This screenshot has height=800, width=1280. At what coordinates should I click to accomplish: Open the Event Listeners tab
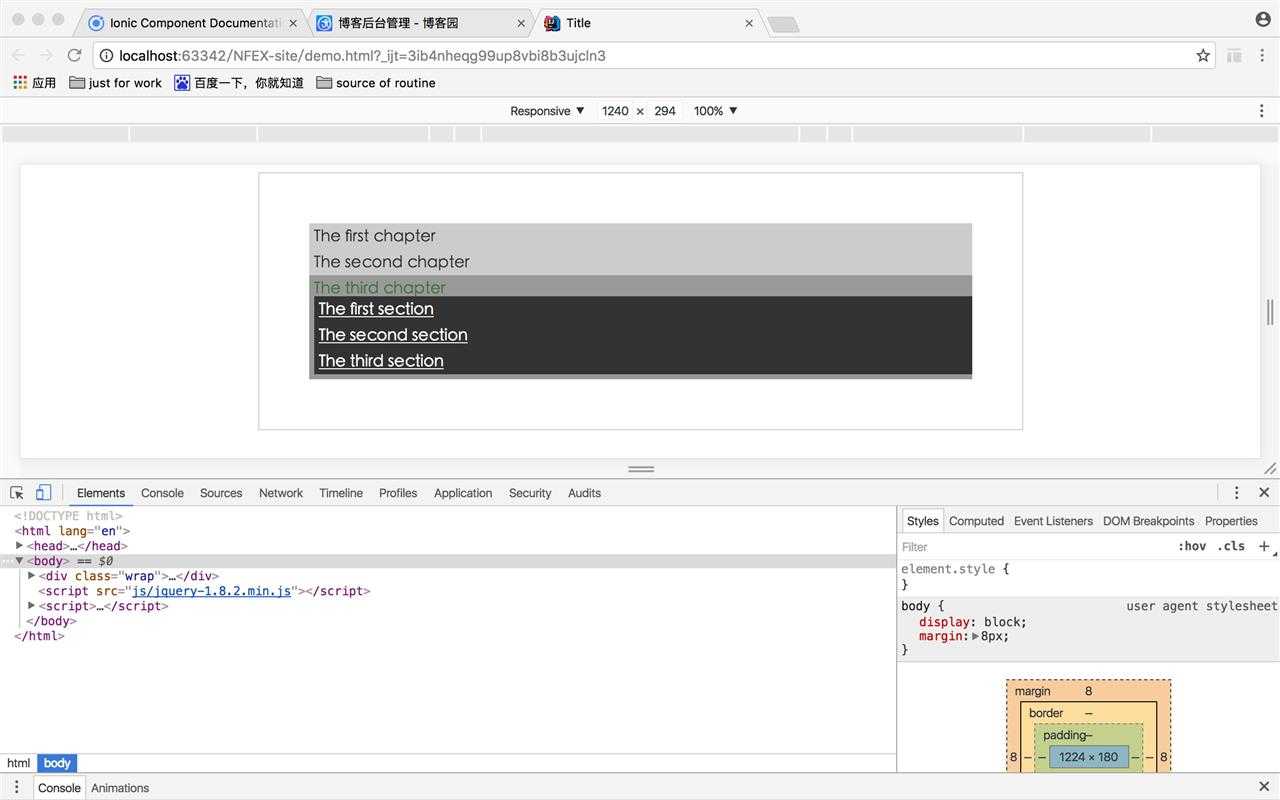(x=1053, y=521)
